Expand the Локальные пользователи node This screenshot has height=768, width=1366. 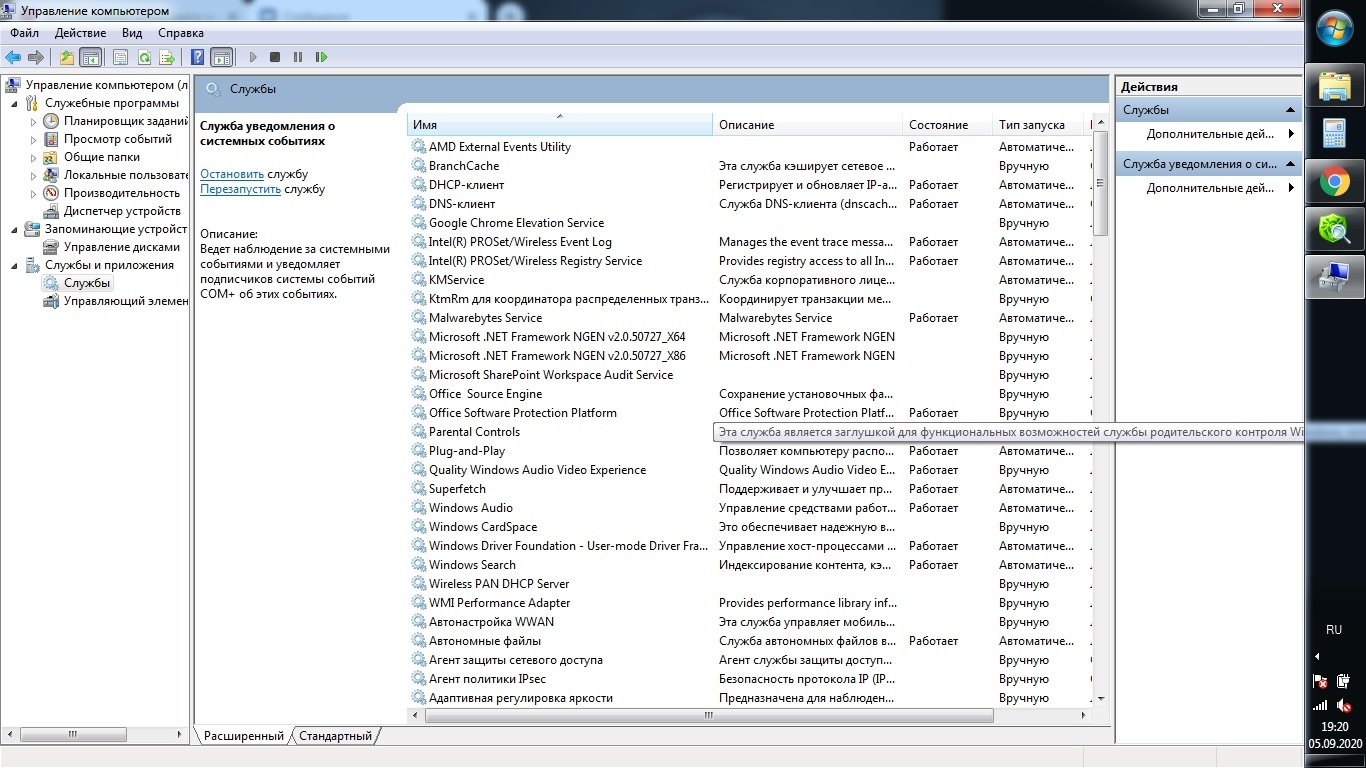coord(33,175)
